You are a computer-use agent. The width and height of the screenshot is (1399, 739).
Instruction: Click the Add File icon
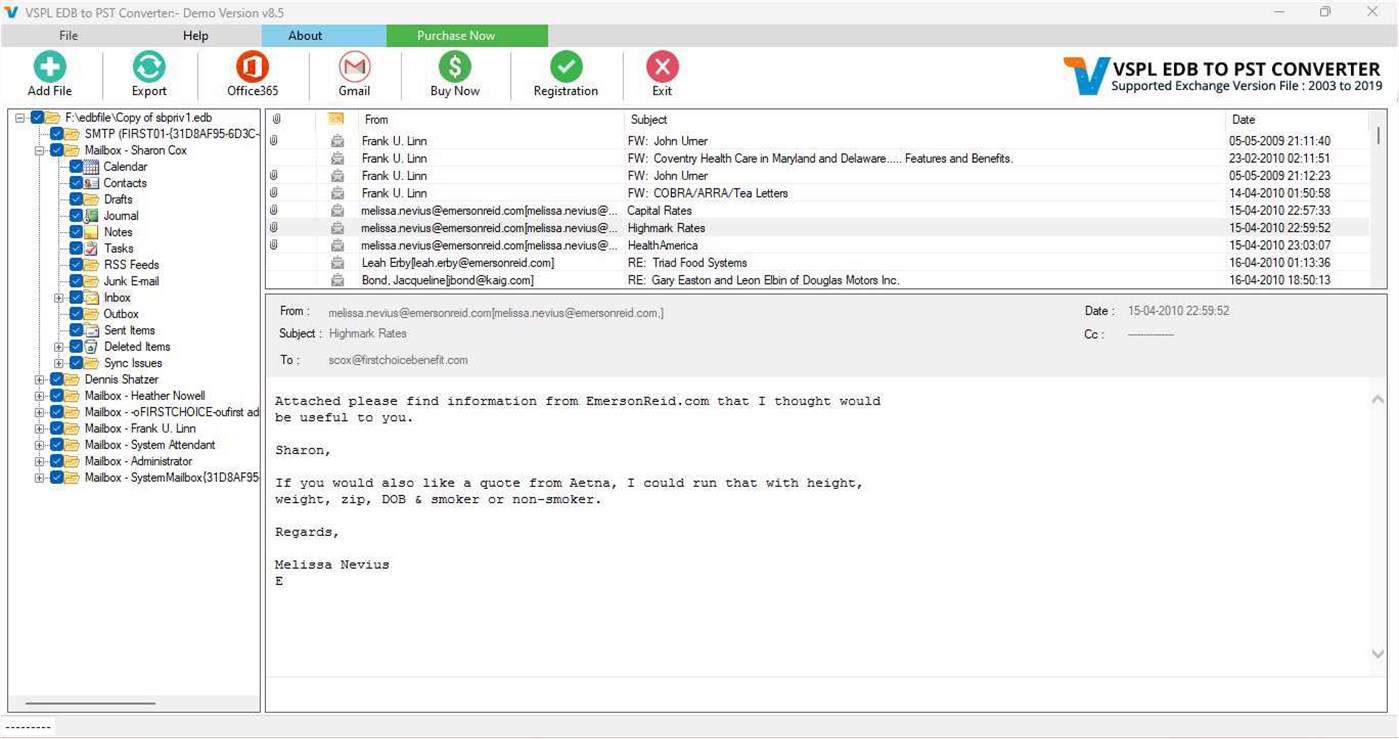49,70
